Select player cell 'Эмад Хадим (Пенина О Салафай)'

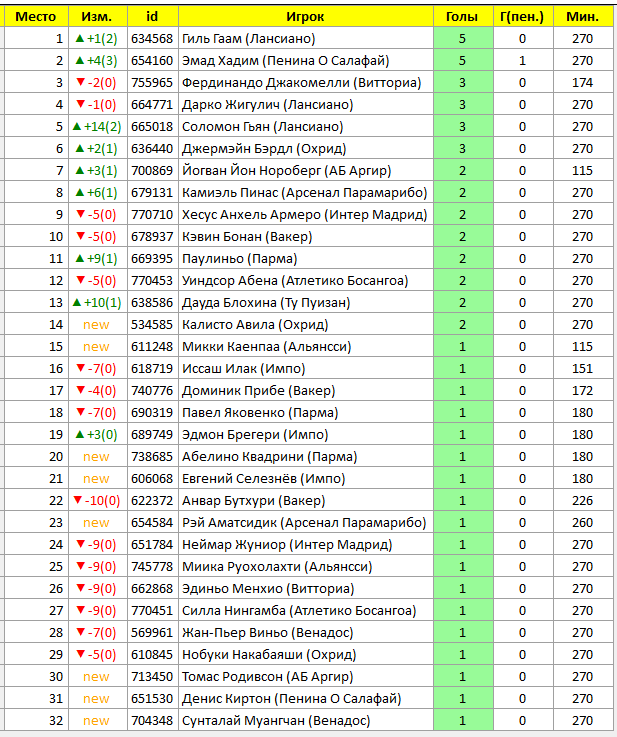tap(305, 61)
